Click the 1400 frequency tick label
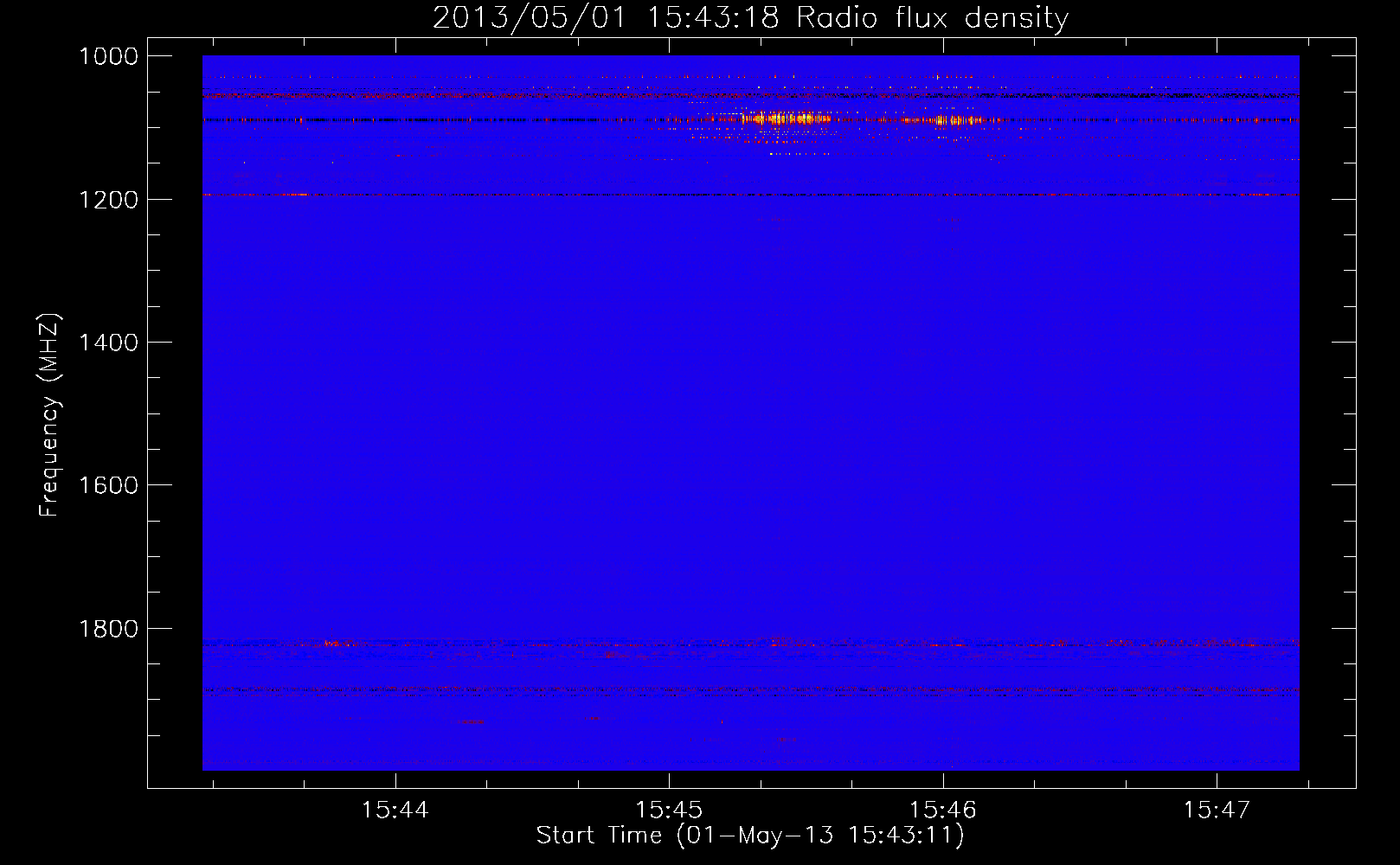The height and width of the screenshot is (865, 1400). (108, 343)
